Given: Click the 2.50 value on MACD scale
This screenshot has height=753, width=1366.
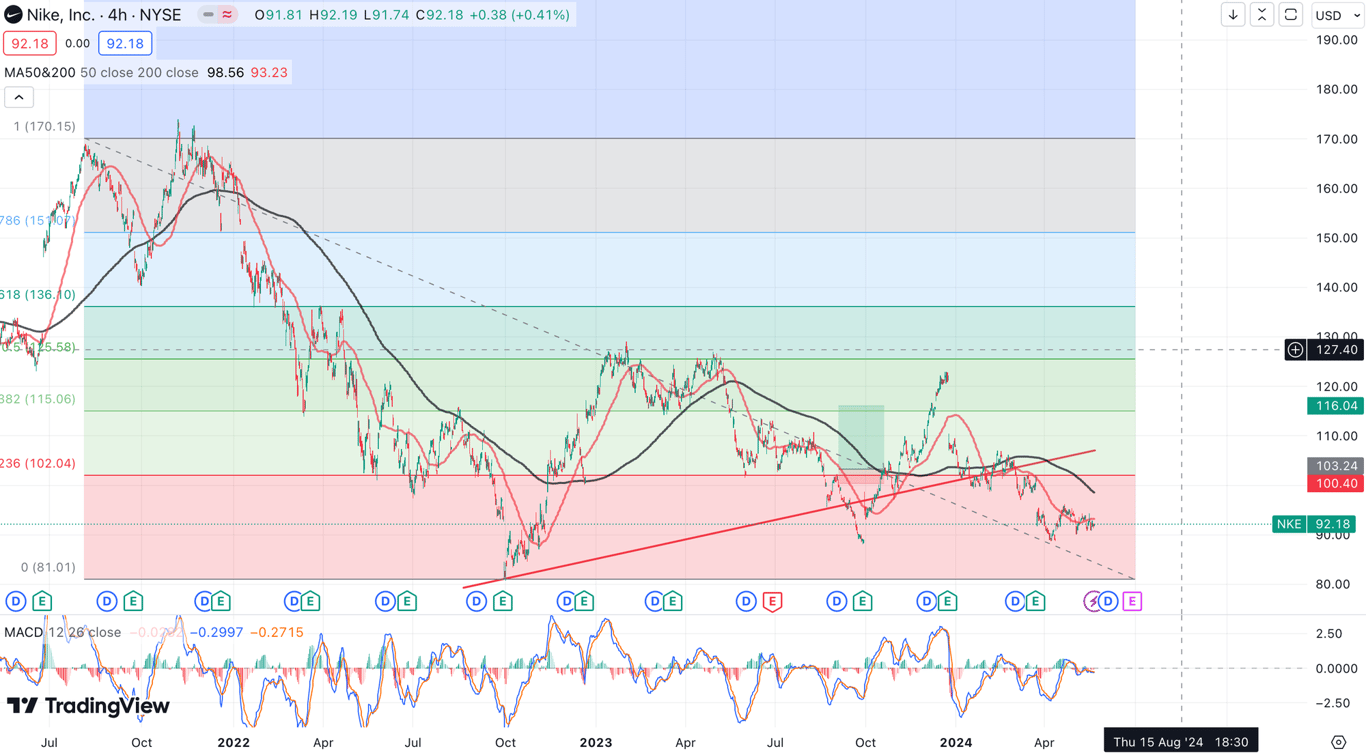Looking at the screenshot, I should pyautogui.click(x=1329, y=634).
